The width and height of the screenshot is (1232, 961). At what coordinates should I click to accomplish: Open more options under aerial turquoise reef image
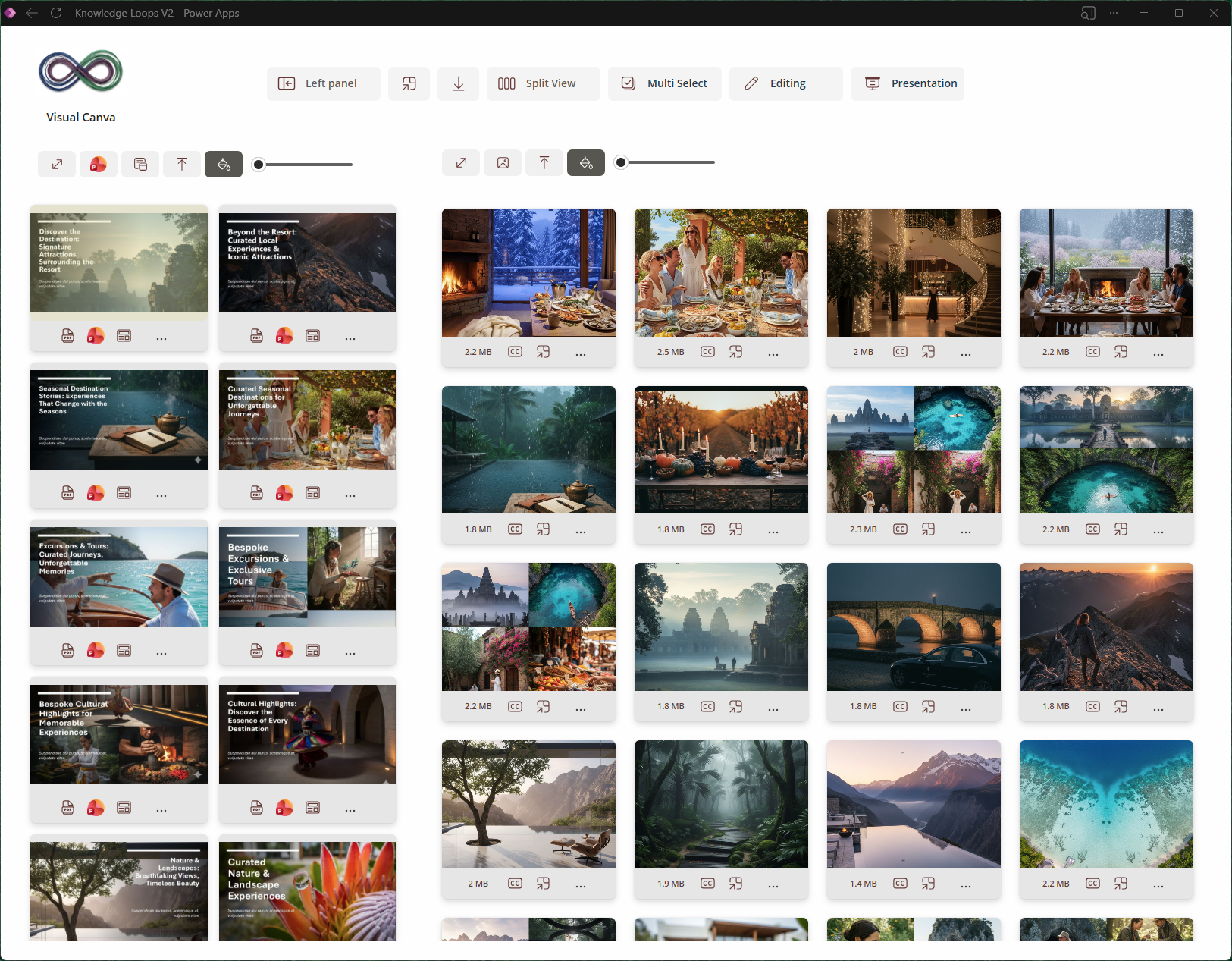tap(1158, 886)
